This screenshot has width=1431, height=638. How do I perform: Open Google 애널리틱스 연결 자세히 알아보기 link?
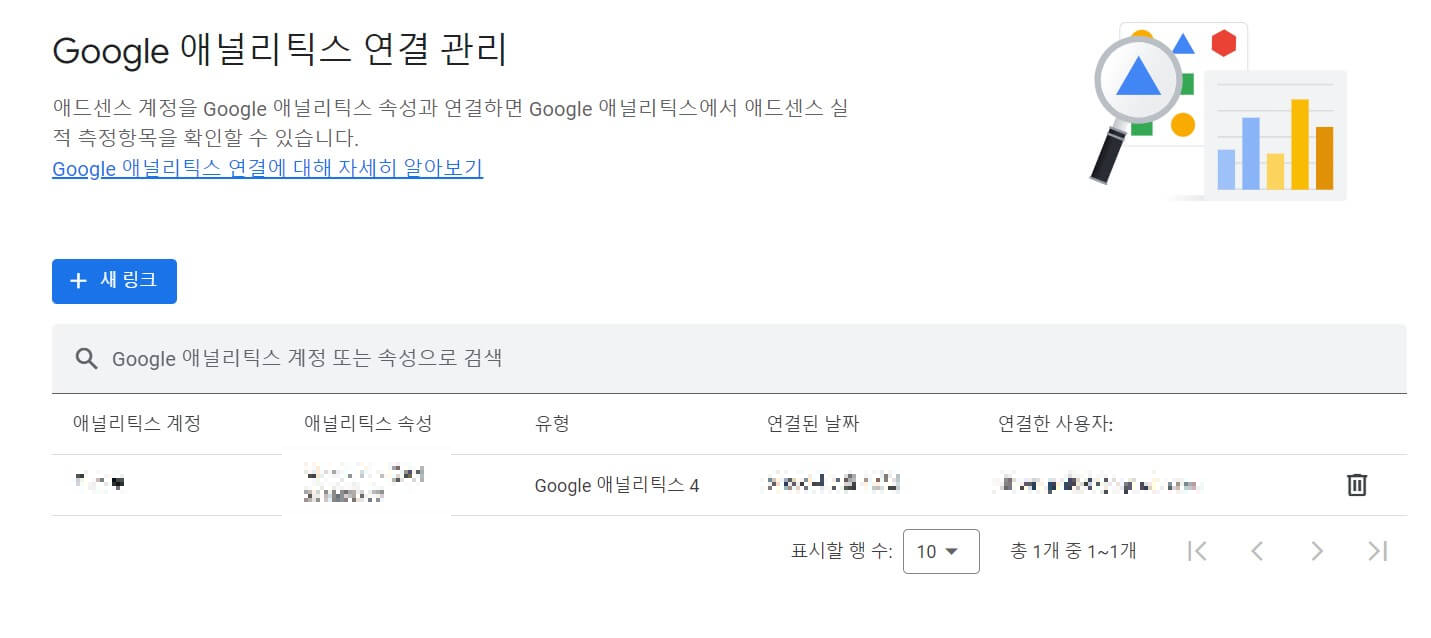pos(266,169)
